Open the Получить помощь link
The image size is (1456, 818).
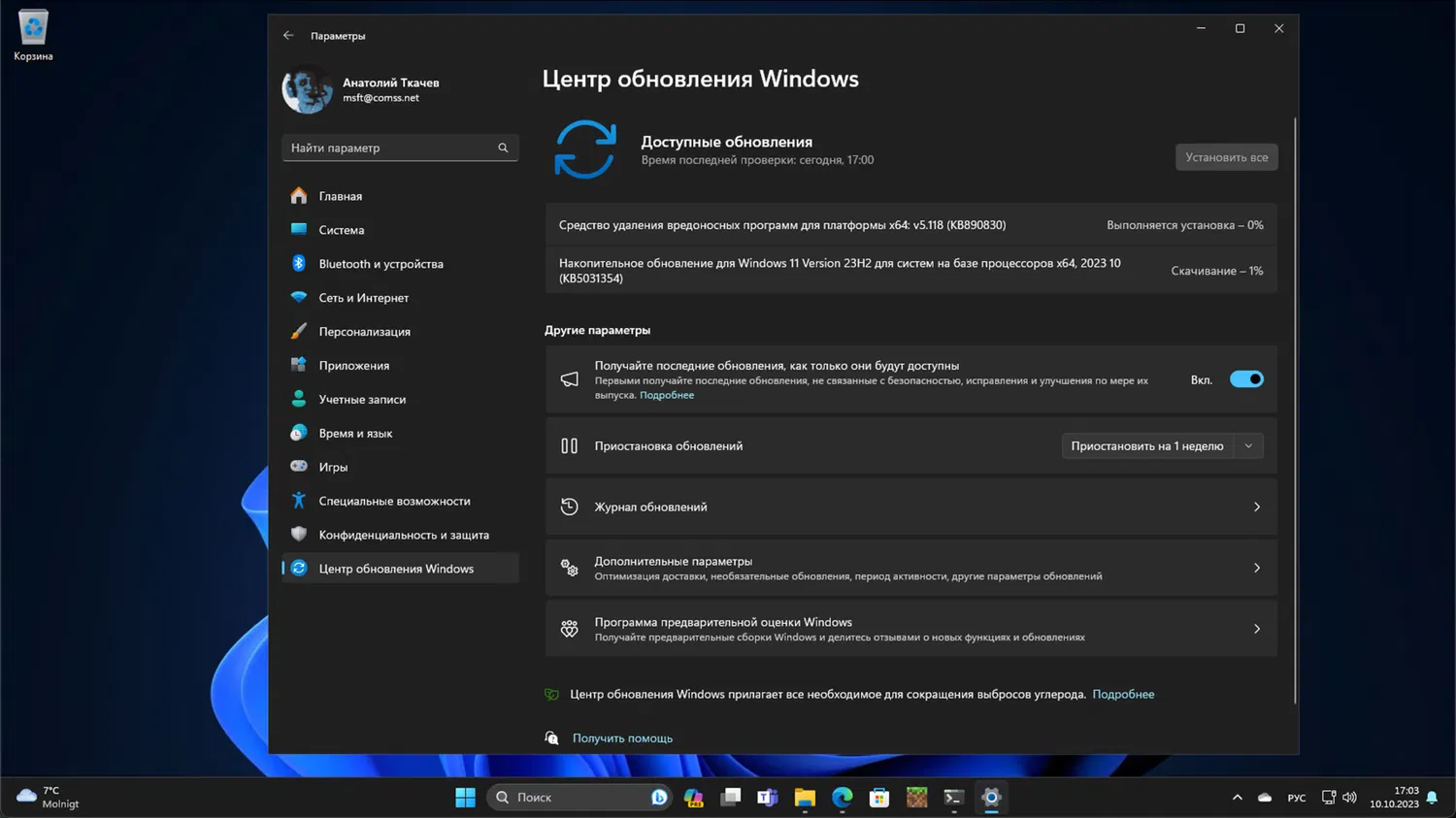pos(622,738)
